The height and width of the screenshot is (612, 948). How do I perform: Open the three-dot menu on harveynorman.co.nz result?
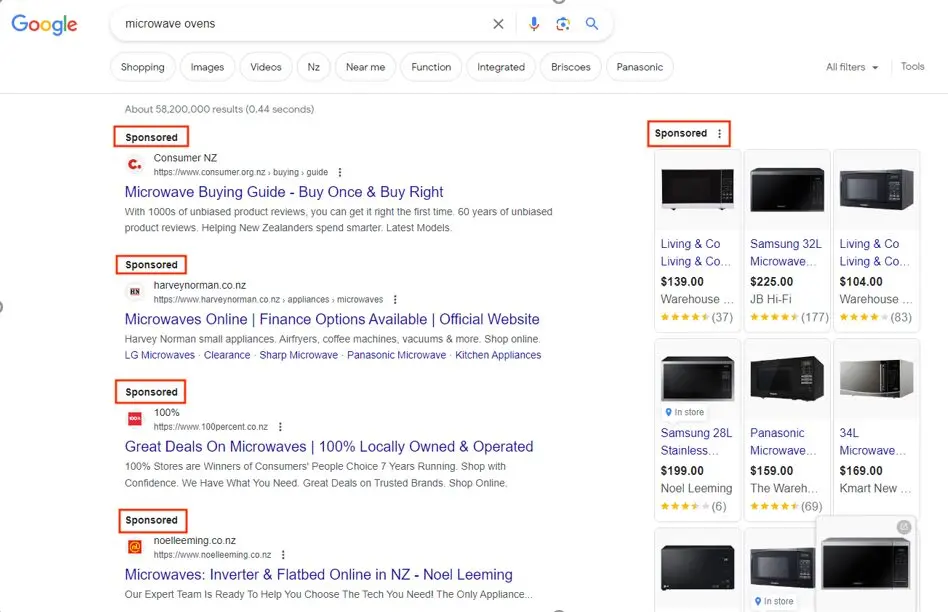click(395, 298)
